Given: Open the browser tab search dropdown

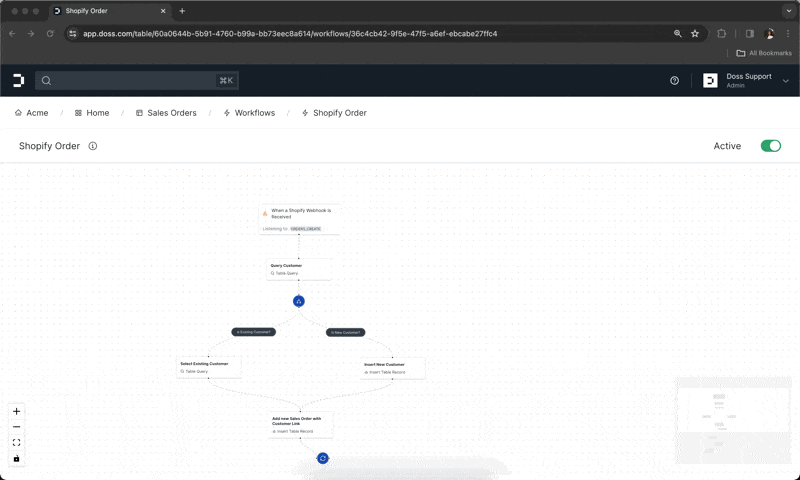Looking at the screenshot, I should [x=789, y=11].
